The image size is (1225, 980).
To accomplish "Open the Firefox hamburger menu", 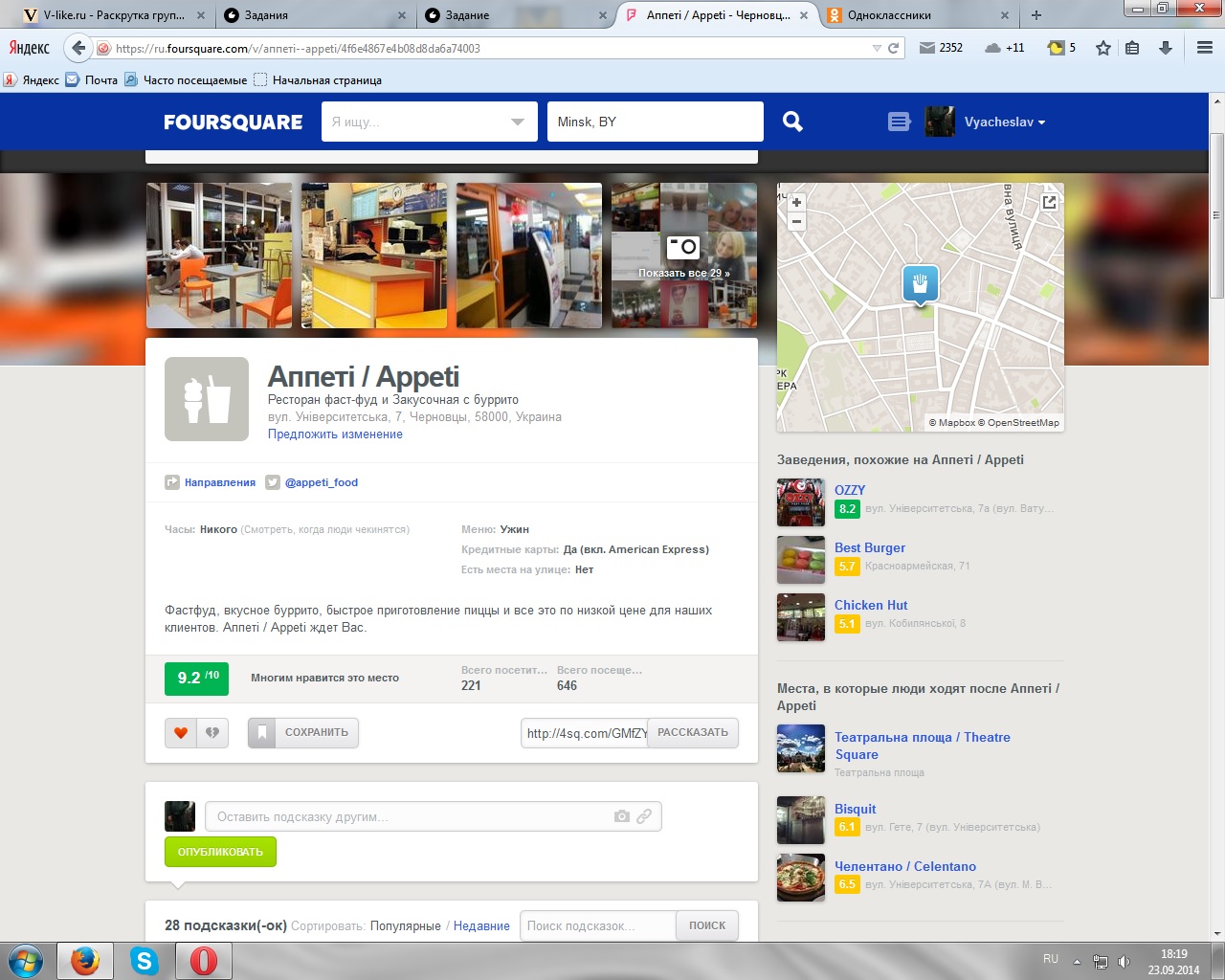I will [1205, 48].
